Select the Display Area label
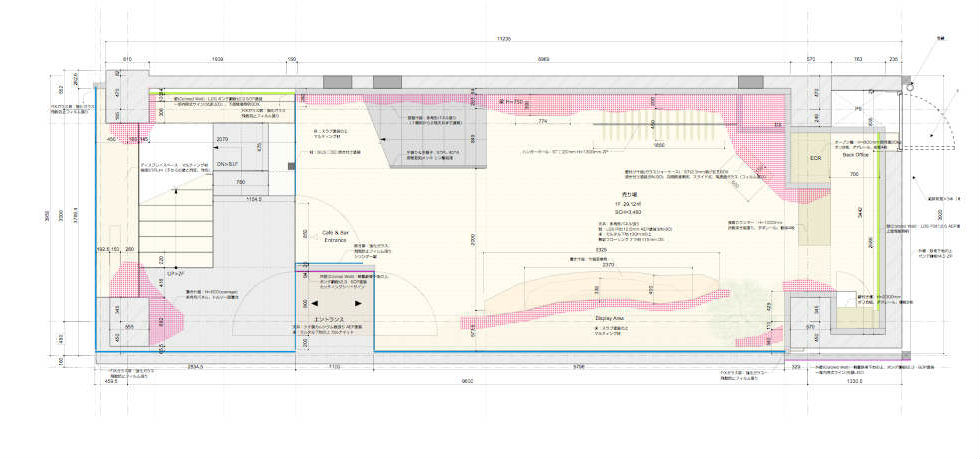Viewport: 980px width, 459px height. click(608, 318)
